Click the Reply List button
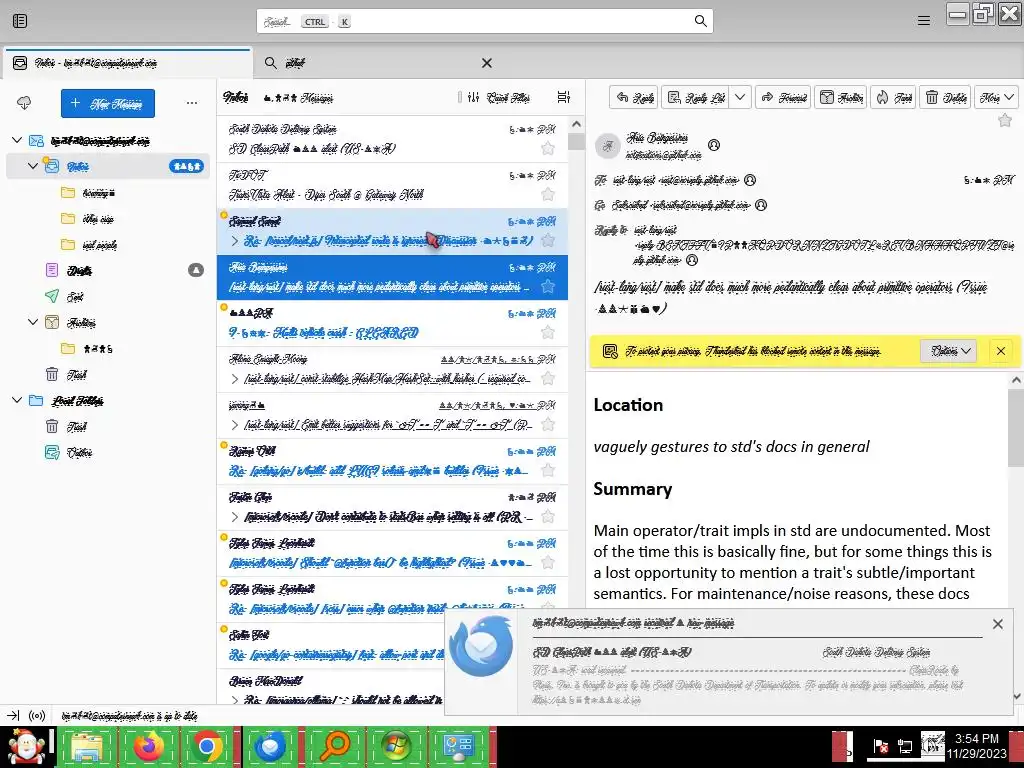 tap(696, 97)
